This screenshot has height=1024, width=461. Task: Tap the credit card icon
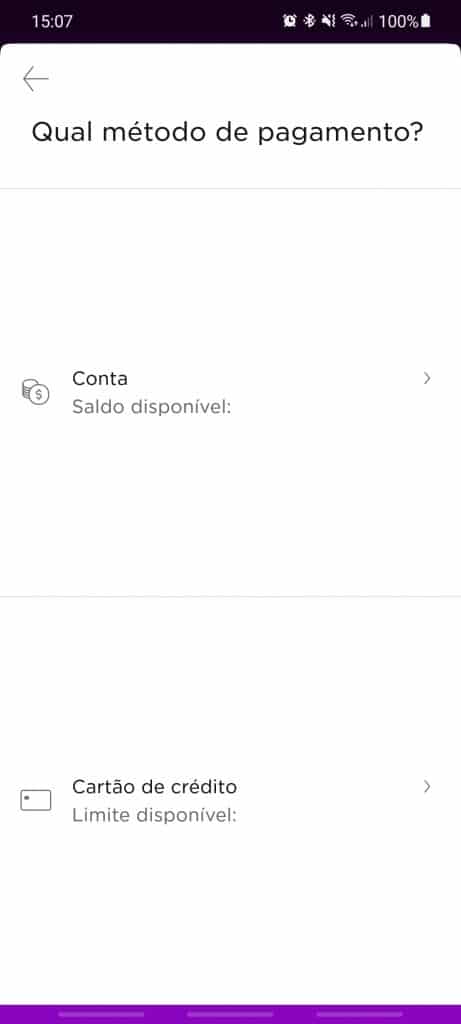click(x=35, y=800)
